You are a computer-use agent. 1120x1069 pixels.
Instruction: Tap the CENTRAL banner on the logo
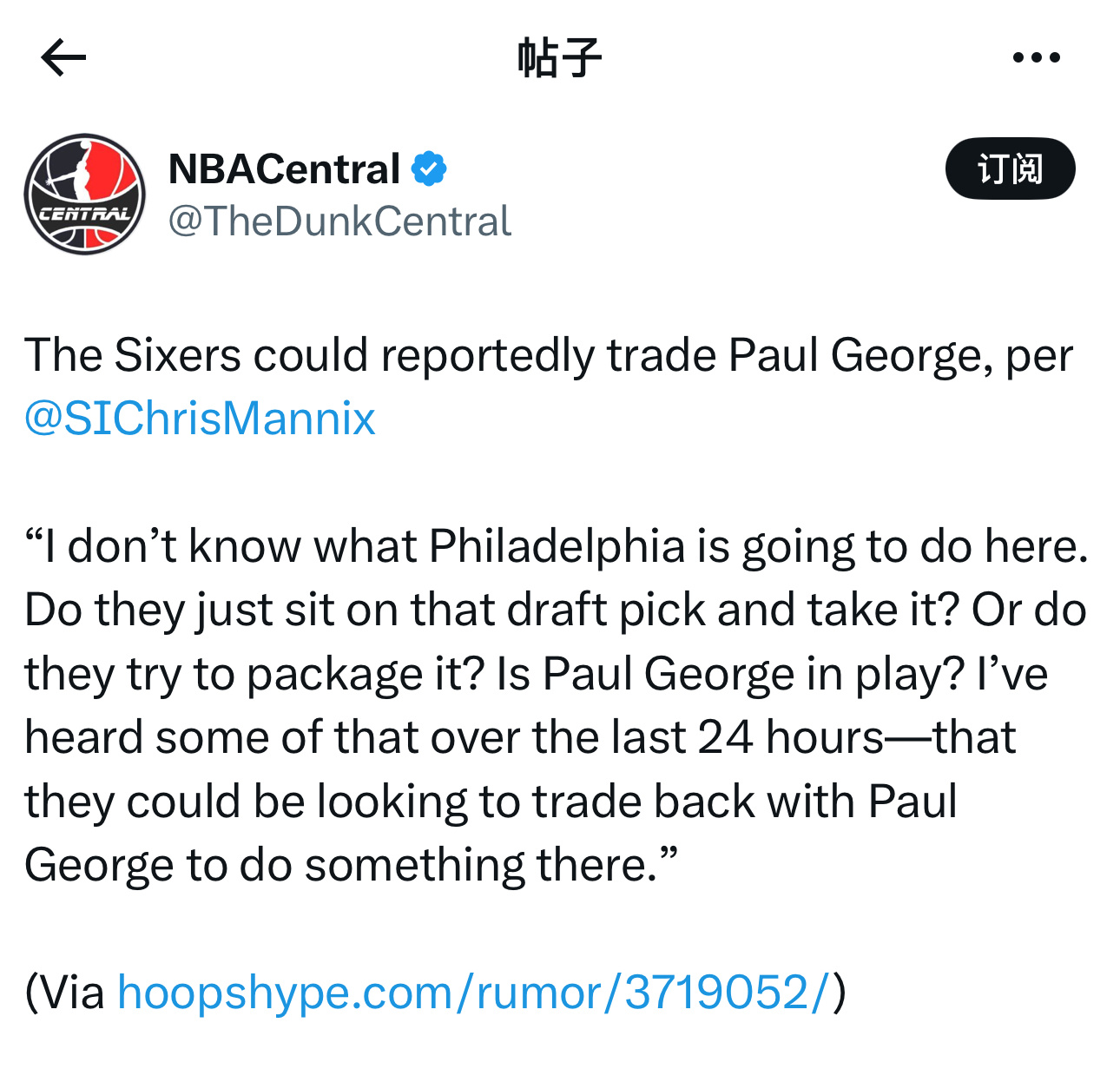[x=84, y=213]
